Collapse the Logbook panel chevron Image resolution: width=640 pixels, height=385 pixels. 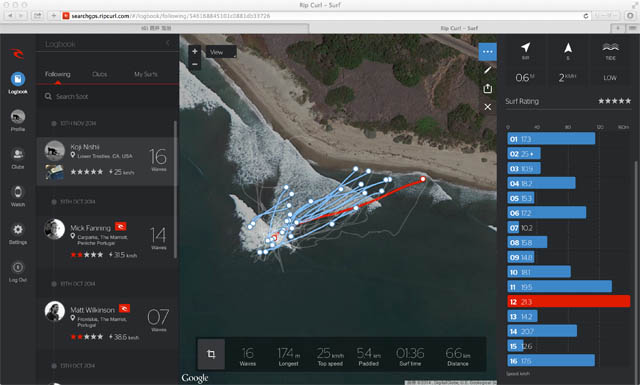tap(168, 43)
